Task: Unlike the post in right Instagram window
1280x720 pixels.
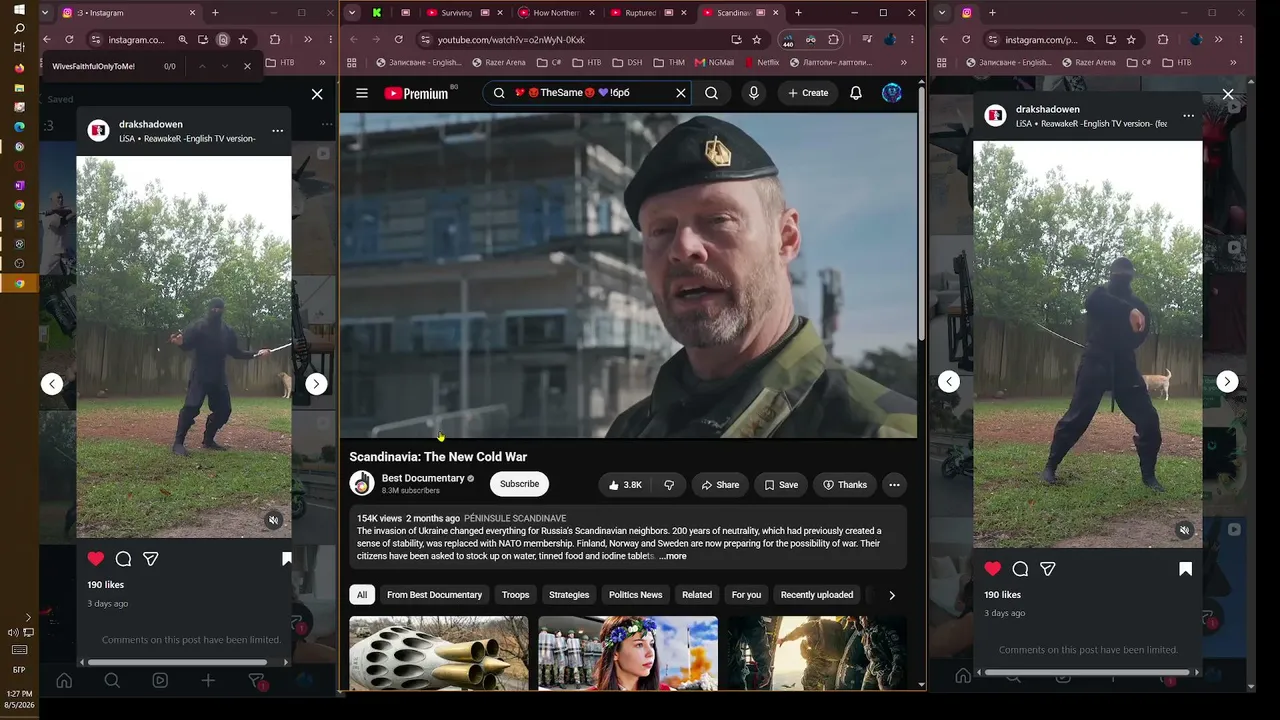Action: click(993, 569)
